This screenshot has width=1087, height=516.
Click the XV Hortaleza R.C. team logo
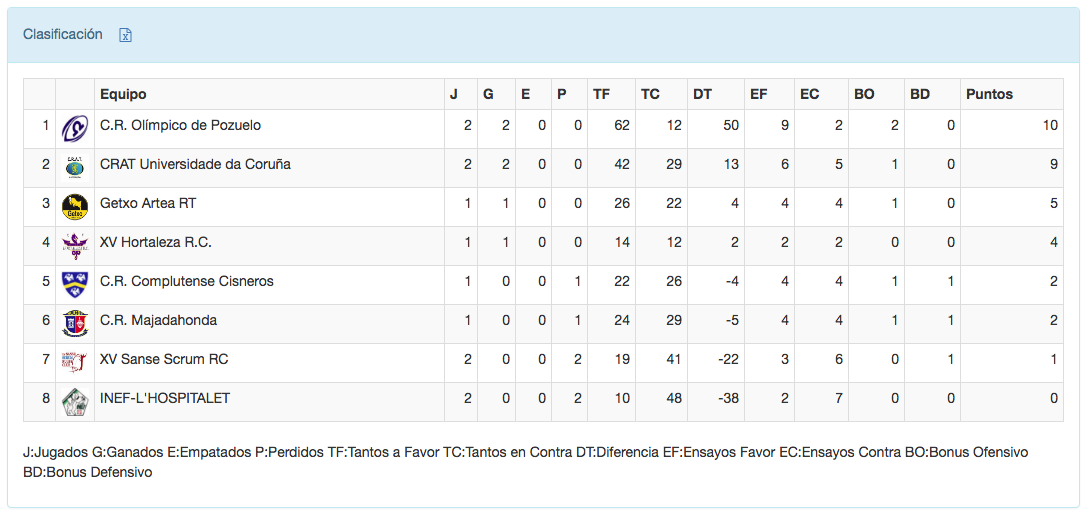point(75,245)
